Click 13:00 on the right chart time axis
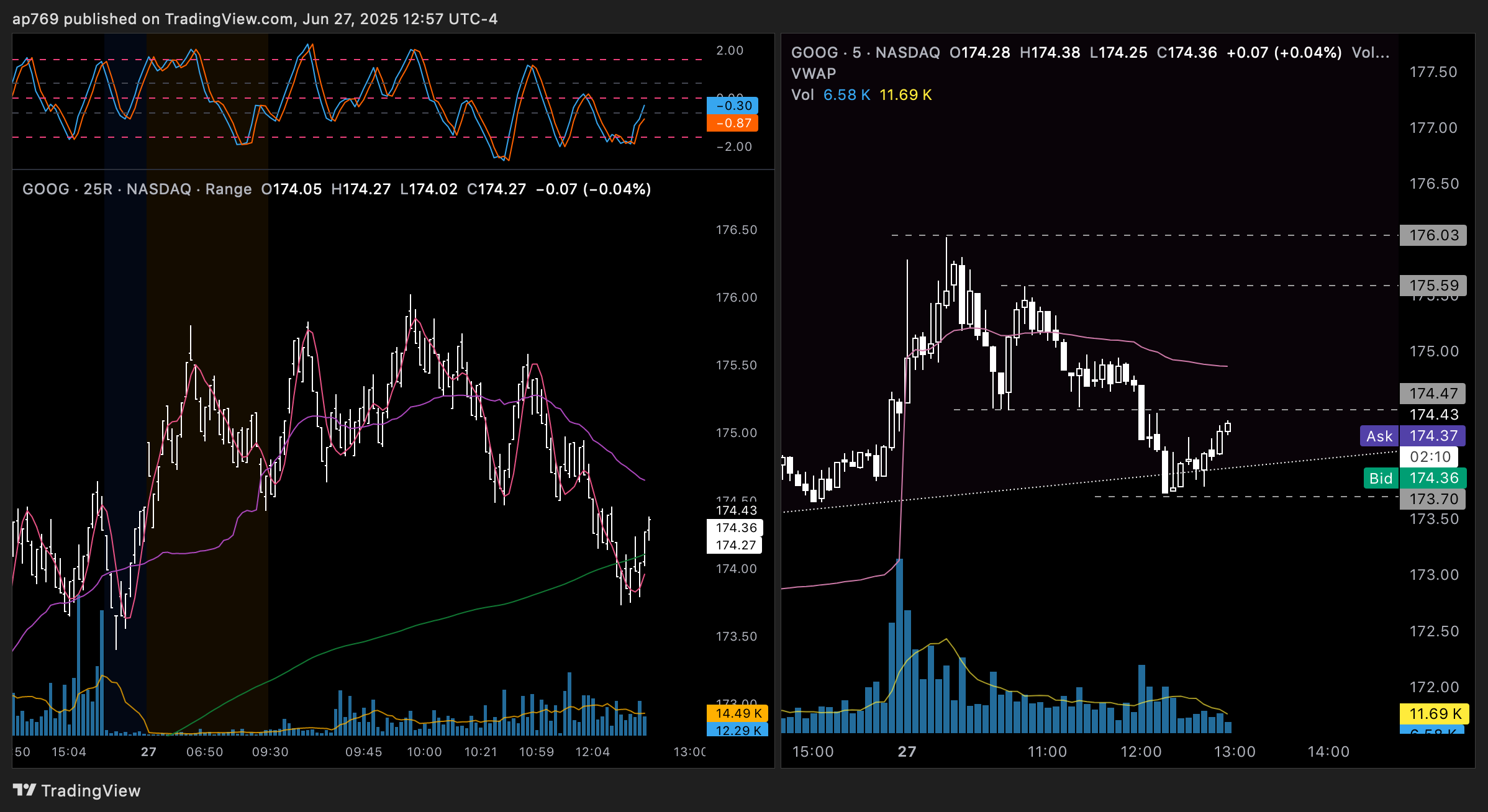The width and height of the screenshot is (1488, 812). [1235, 752]
